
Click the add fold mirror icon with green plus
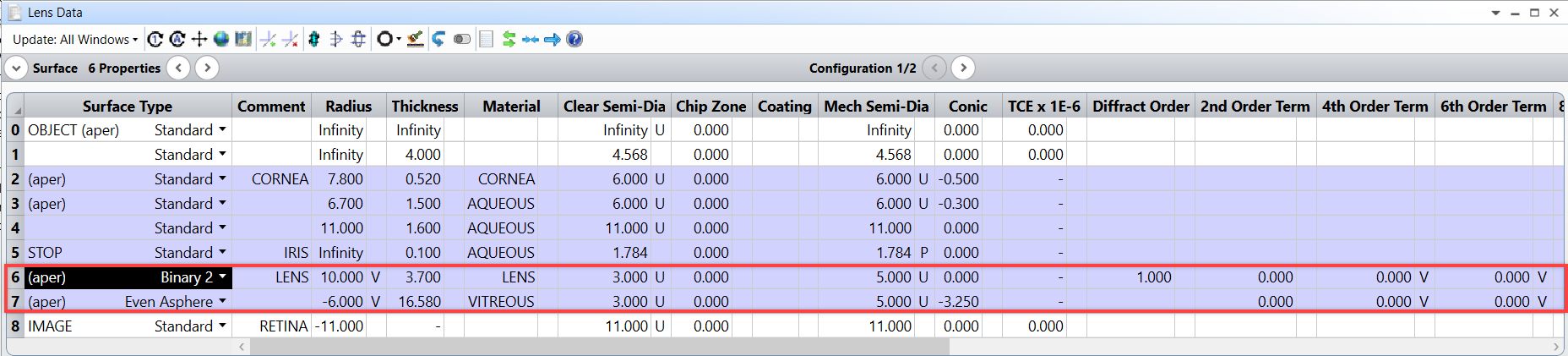(x=269, y=39)
